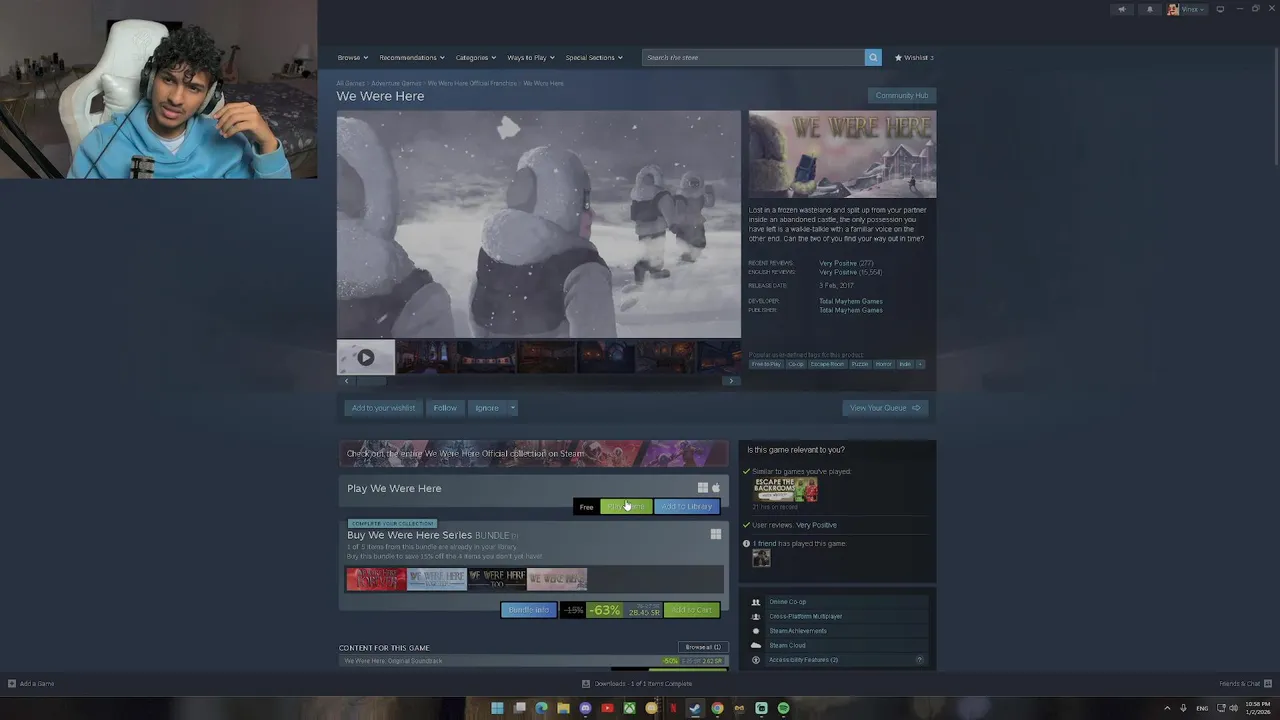The width and height of the screenshot is (1280, 720).
Task: Open the Steam display mode monitor icon
Action: (x=1220, y=9)
